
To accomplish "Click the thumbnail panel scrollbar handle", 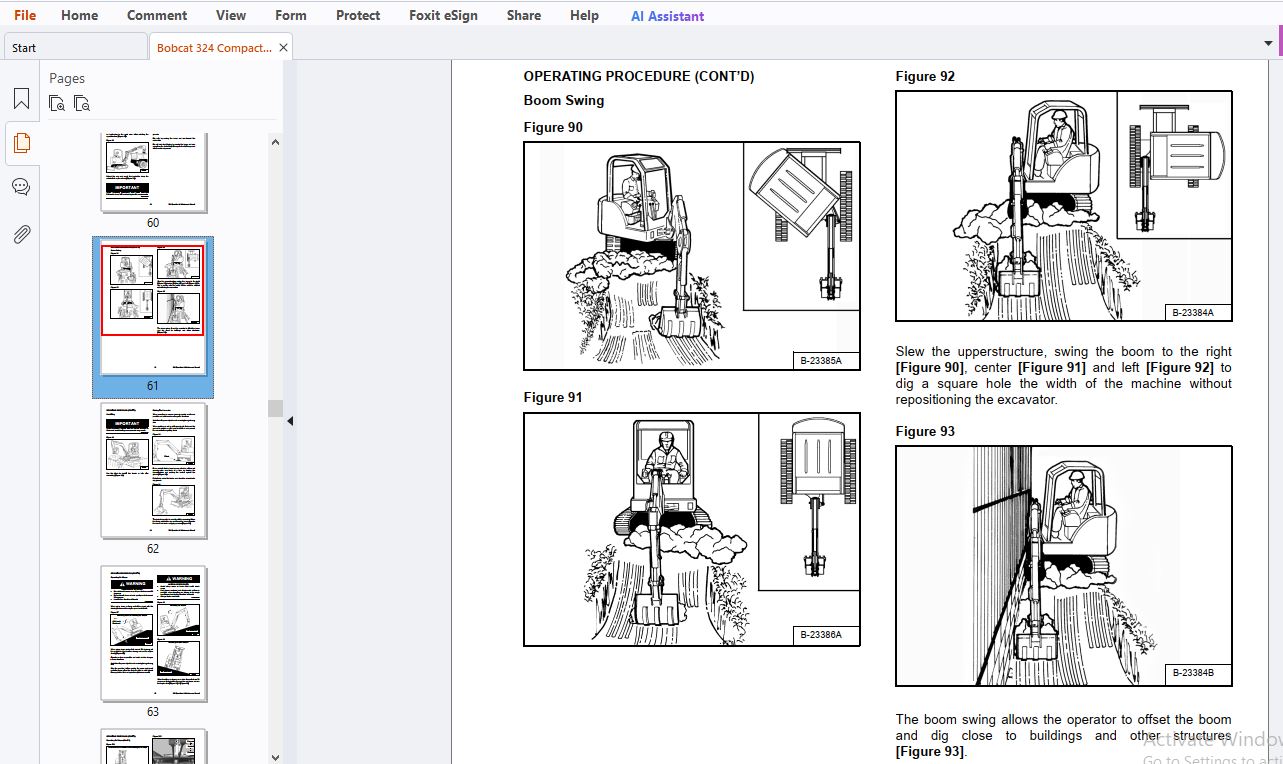I will pos(275,408).
